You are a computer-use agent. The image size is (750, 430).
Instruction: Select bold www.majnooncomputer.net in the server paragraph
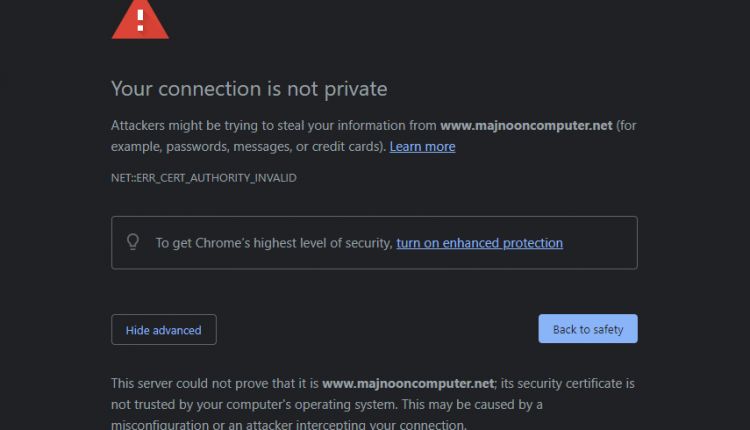(408, 384)
